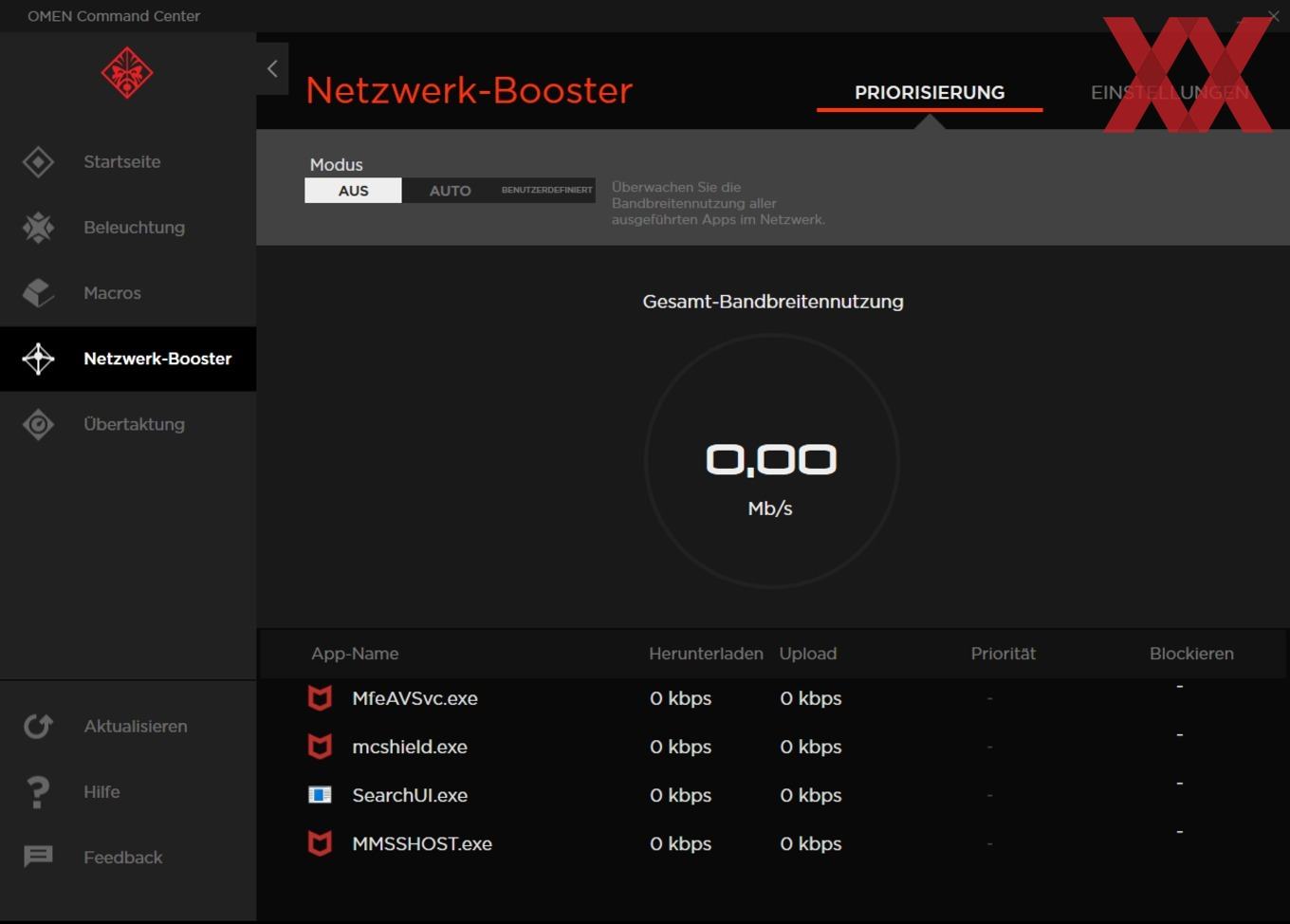Set Modus to AUTO
1290x924 pixels.
pyautogui.click(x=450, y=191)
